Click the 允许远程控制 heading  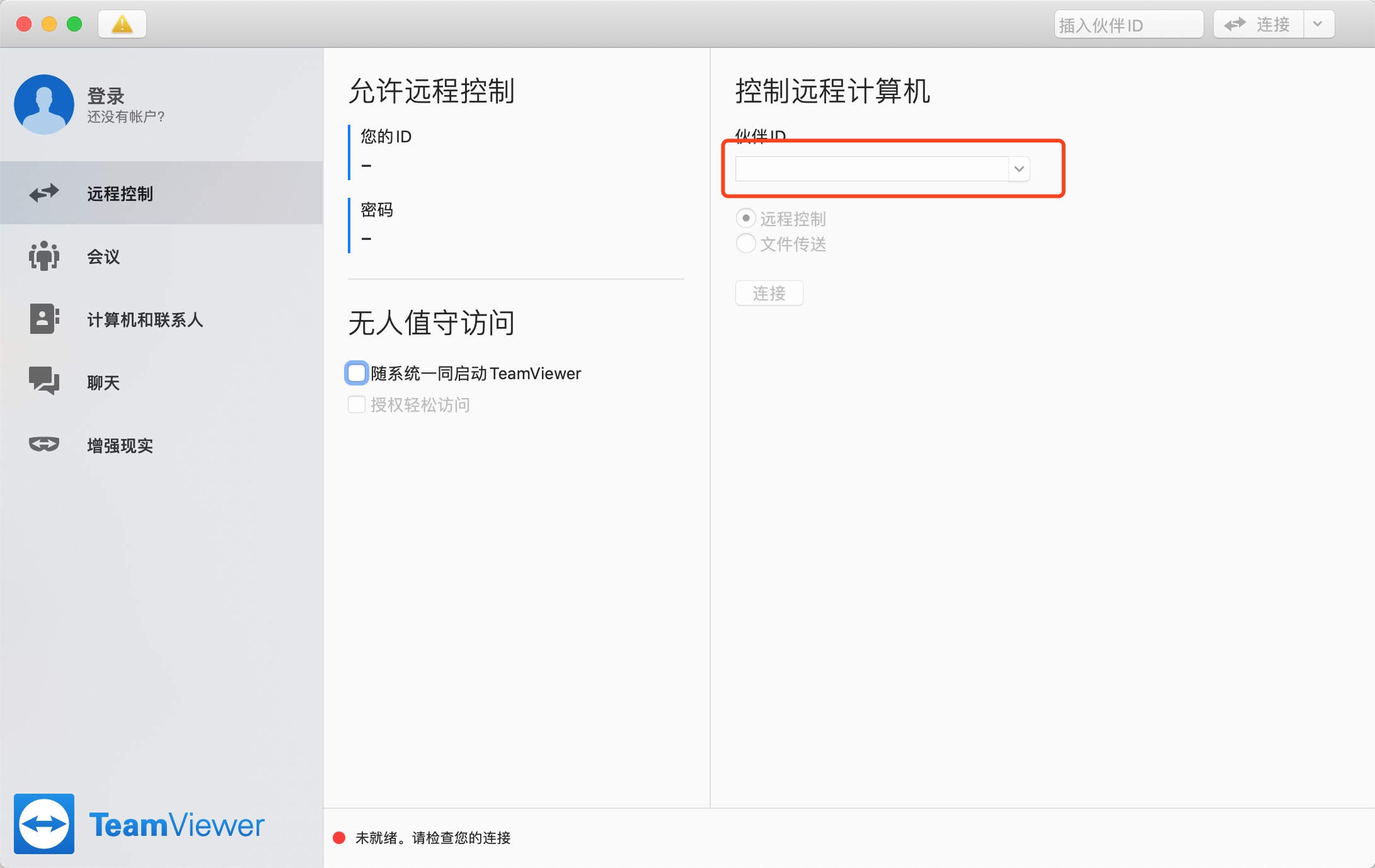432,91
